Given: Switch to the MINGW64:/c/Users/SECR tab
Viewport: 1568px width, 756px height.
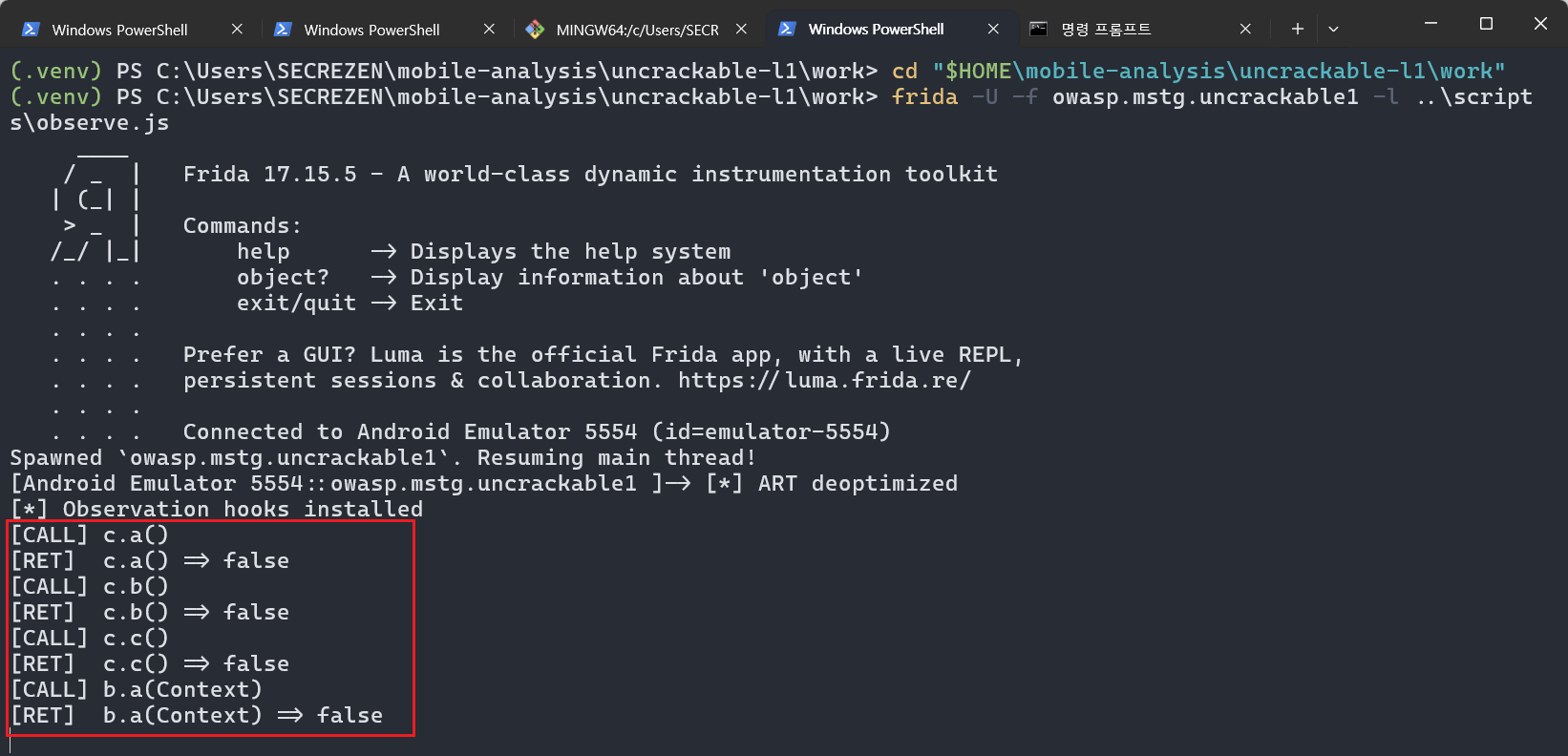Looking at the screenshot, I should click(638, 30).
